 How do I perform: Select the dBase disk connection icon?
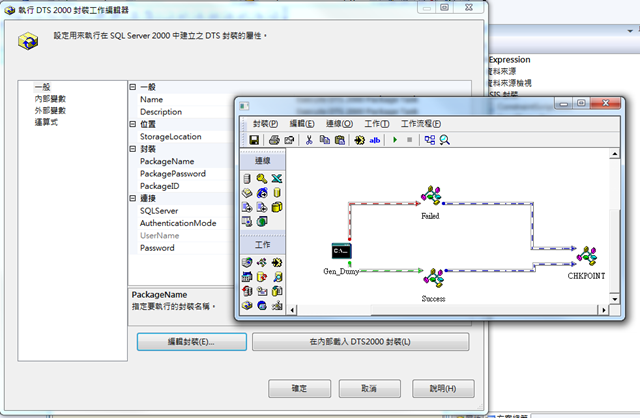point(247,193)
